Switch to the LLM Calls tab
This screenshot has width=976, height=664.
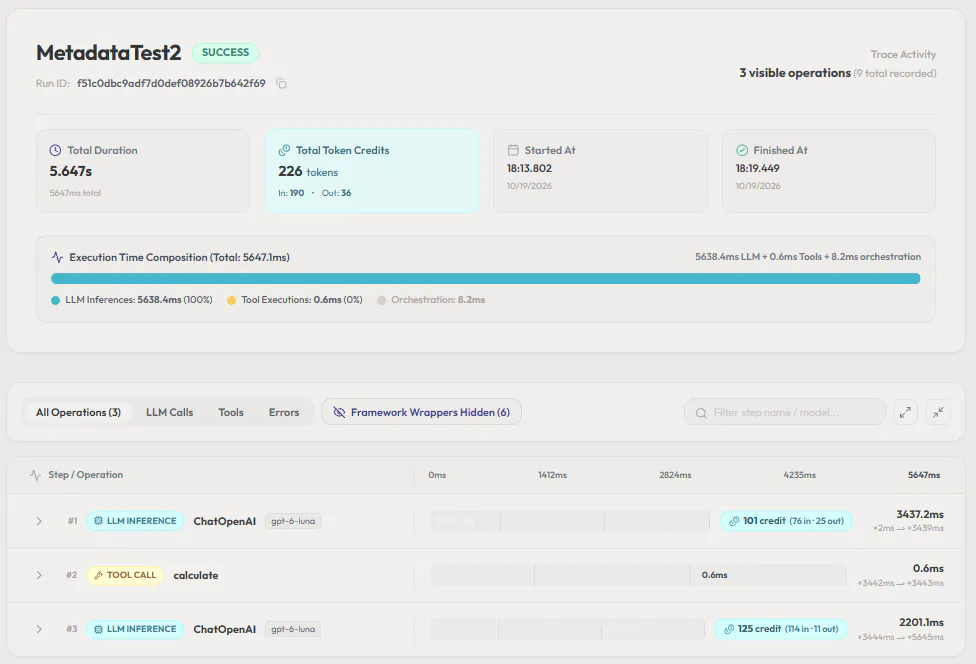pyautogui.click(x=169, y=412)
